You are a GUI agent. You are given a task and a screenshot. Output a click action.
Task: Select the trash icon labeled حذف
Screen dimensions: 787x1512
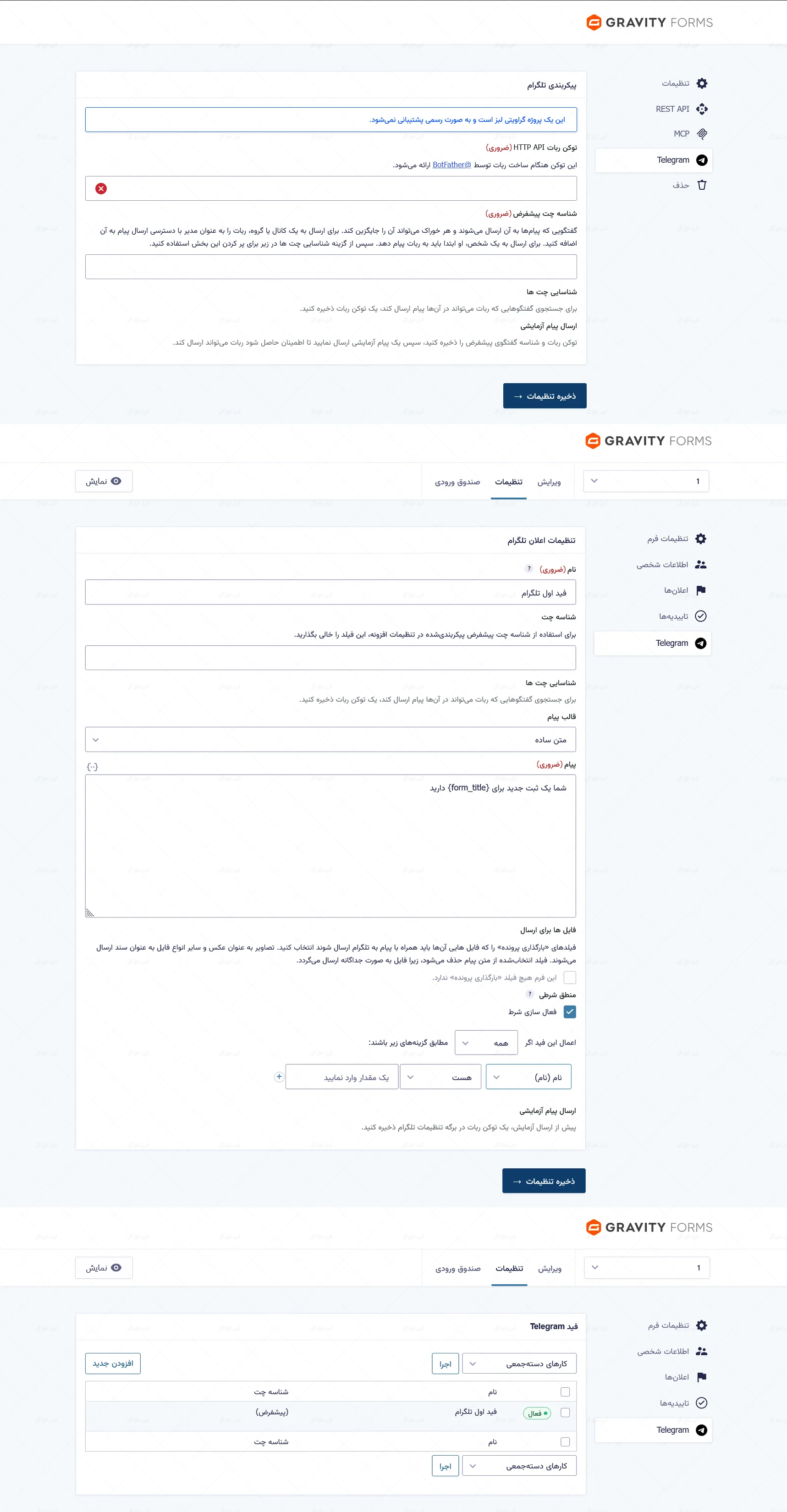pyautogui.click(x=701, y=185)
